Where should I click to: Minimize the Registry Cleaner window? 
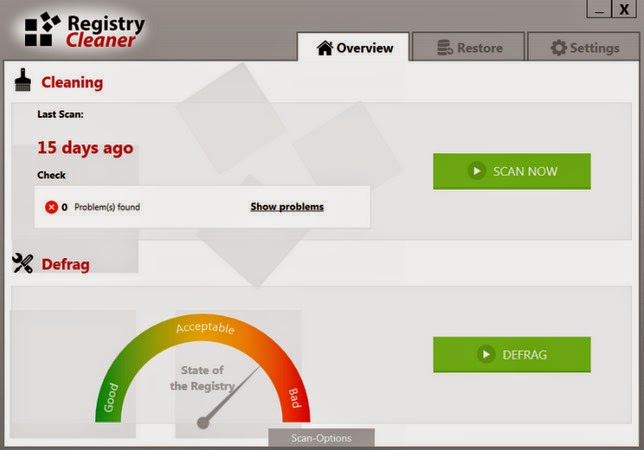click(x=599, y=9)
